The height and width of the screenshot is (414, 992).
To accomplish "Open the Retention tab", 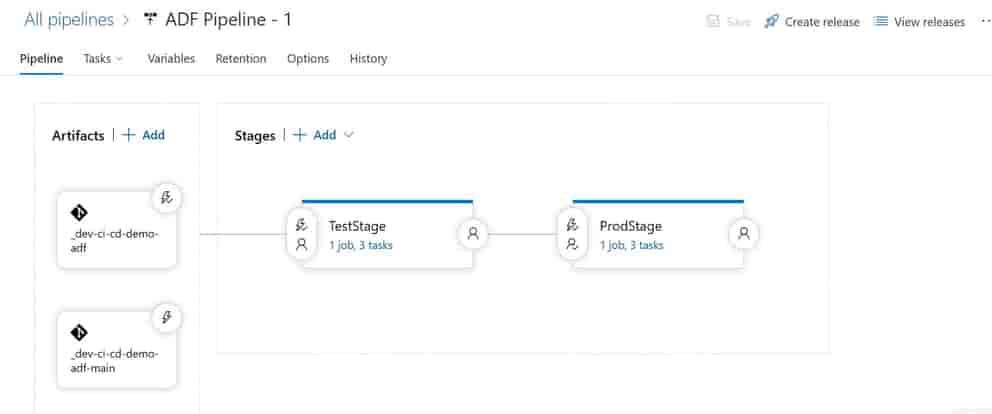I will click(x=241, y=59).
